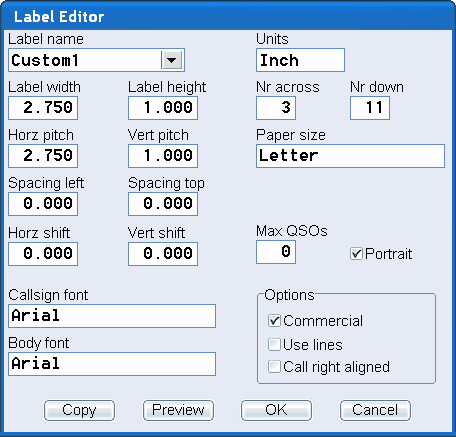Viewport: 456px width, 437px height.
Task: Choose the Body font field
Action: coord(112,364)
